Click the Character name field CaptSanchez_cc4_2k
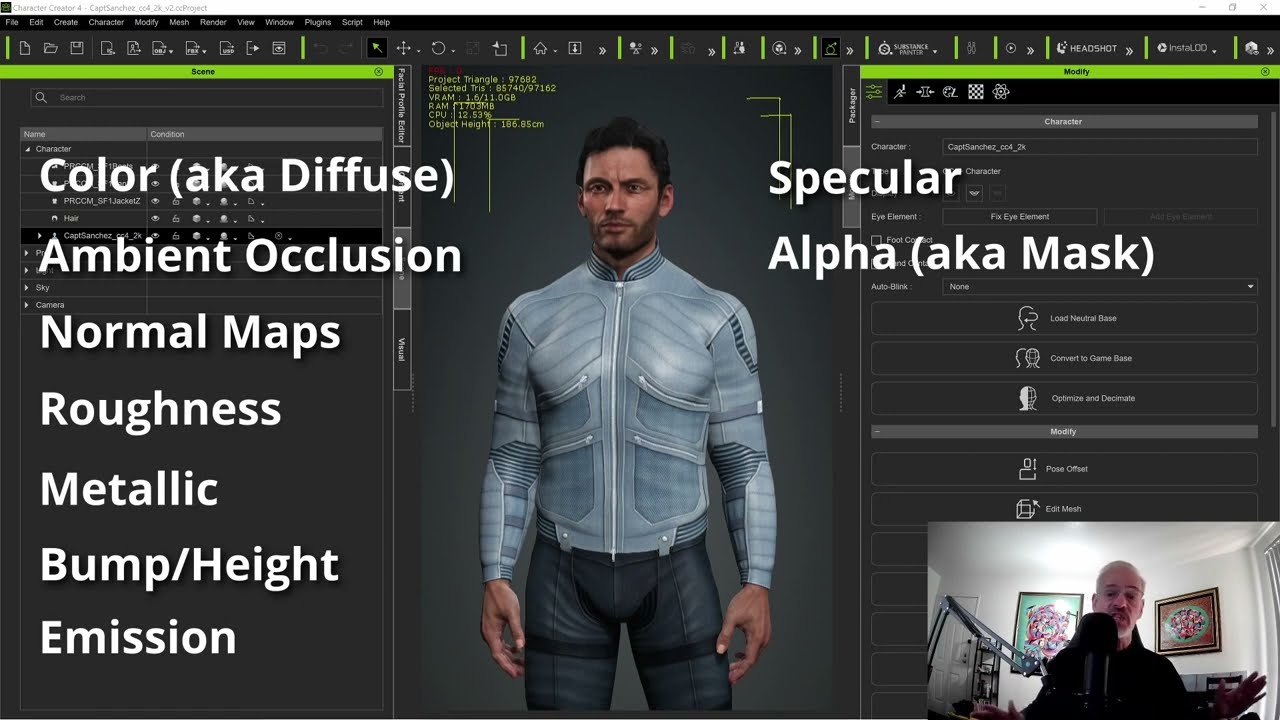The width and height of the screenshot is (1280, 720). pos(1100,147)
